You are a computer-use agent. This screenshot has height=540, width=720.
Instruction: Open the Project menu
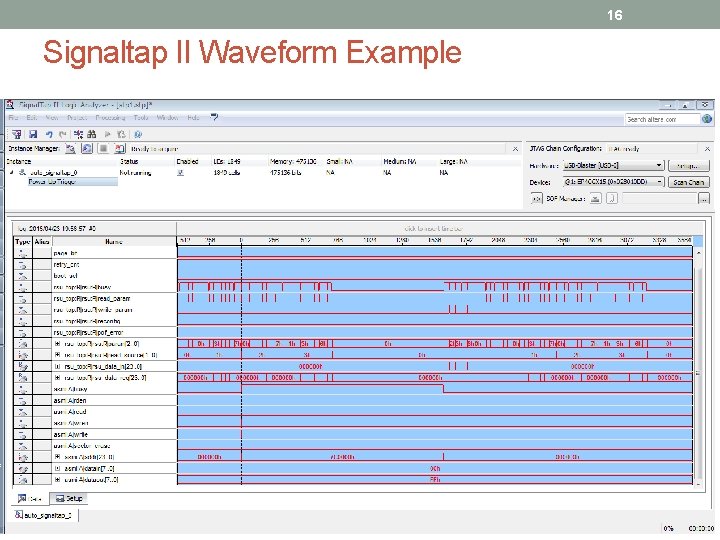click(x=77, y=118)
